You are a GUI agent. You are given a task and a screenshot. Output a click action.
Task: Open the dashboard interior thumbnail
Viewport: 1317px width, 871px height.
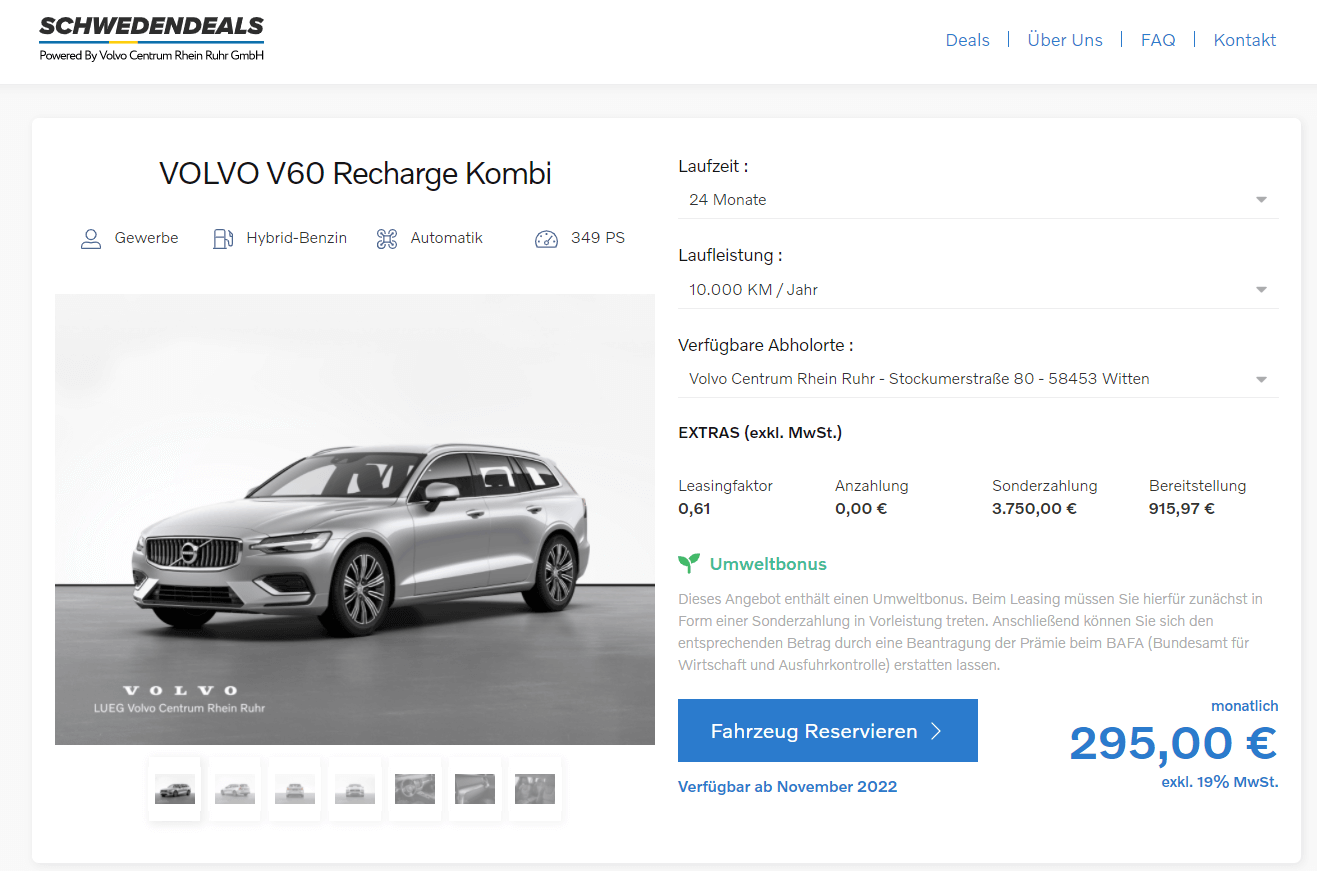tap(475, 790)
